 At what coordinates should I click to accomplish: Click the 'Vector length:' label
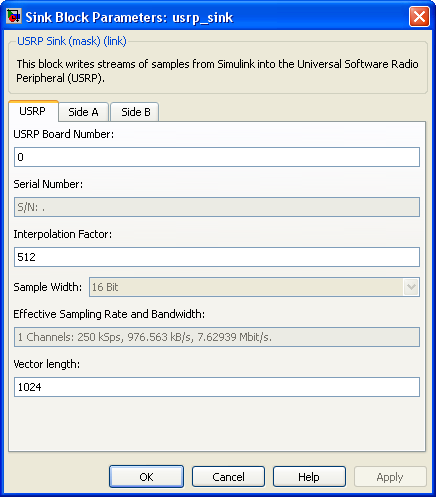point(47,364)
